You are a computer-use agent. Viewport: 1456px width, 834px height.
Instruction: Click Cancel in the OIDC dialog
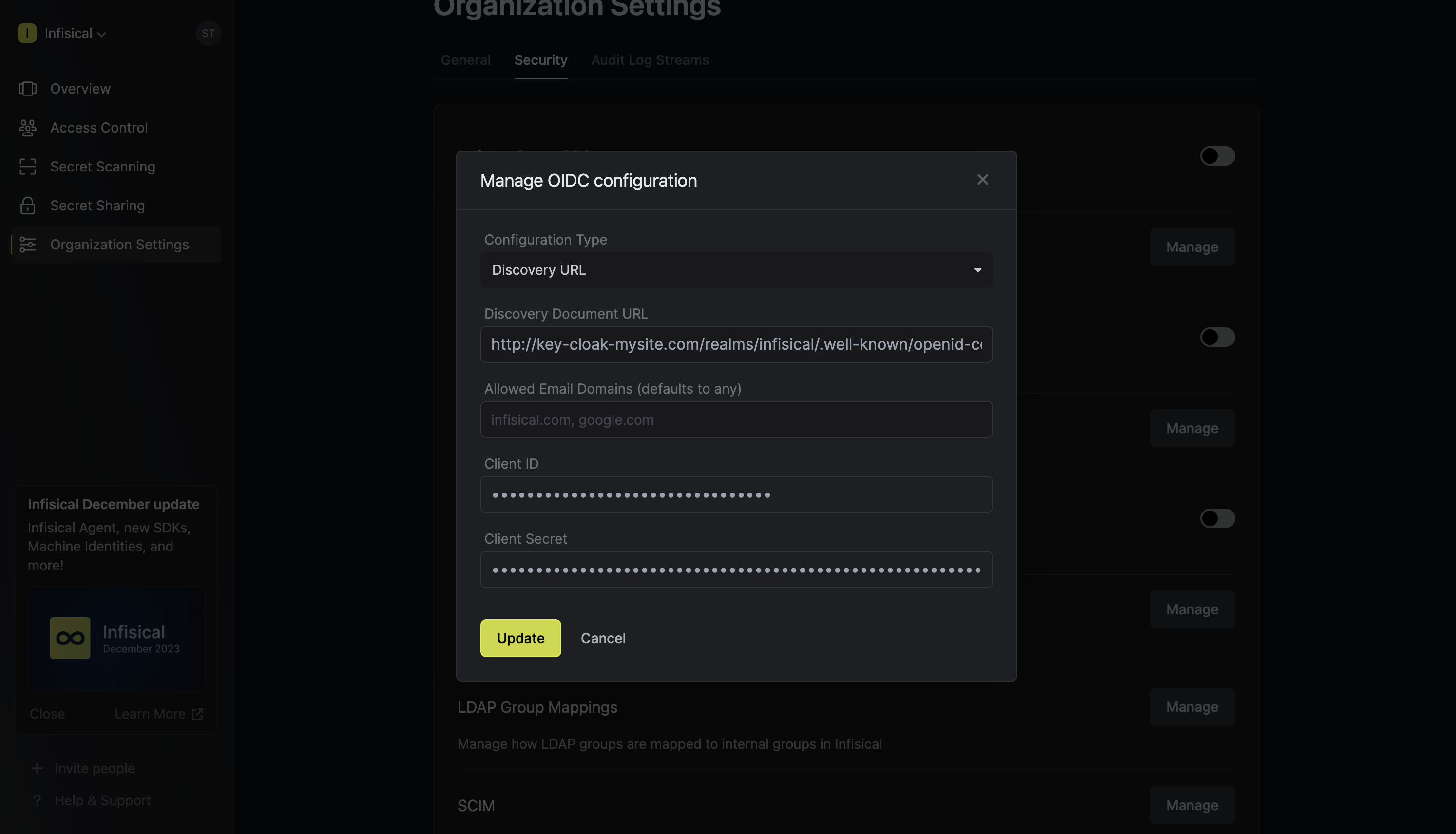pyautogui.click(x=603, y=638)
